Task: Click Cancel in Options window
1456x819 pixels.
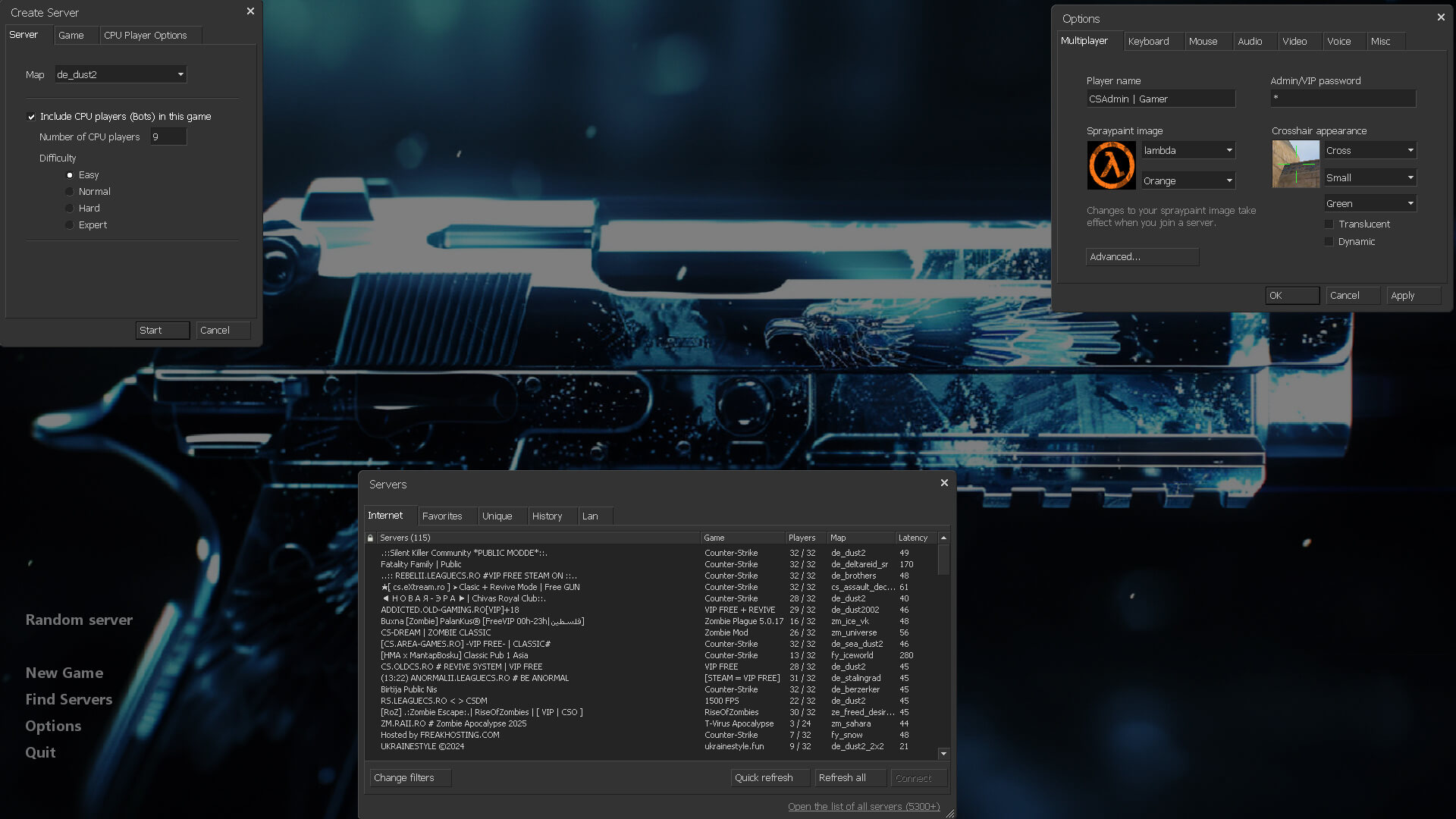Action: (x=1353, y=295)
